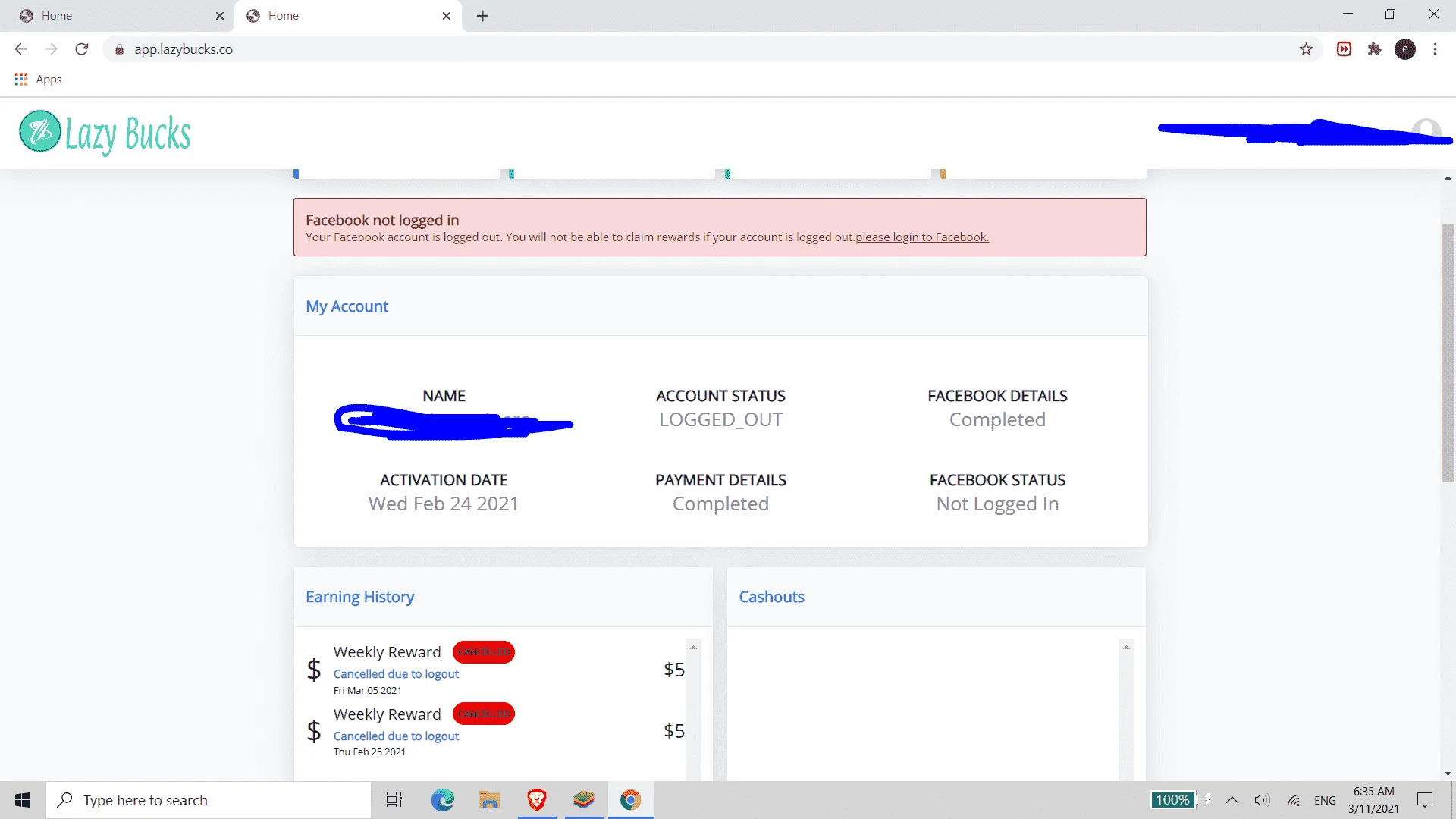Click the Earning History heading
The width and height of the screenshot is (1456, 819).
point(359,597)
